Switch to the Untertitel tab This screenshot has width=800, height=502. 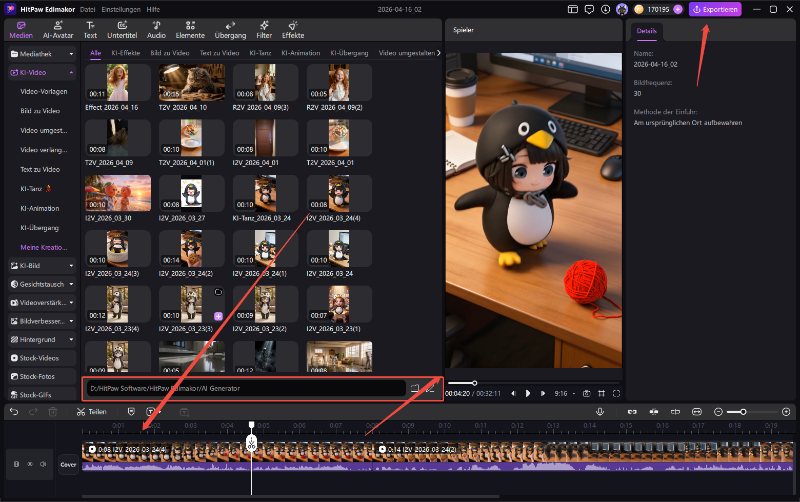pos(122,30)
